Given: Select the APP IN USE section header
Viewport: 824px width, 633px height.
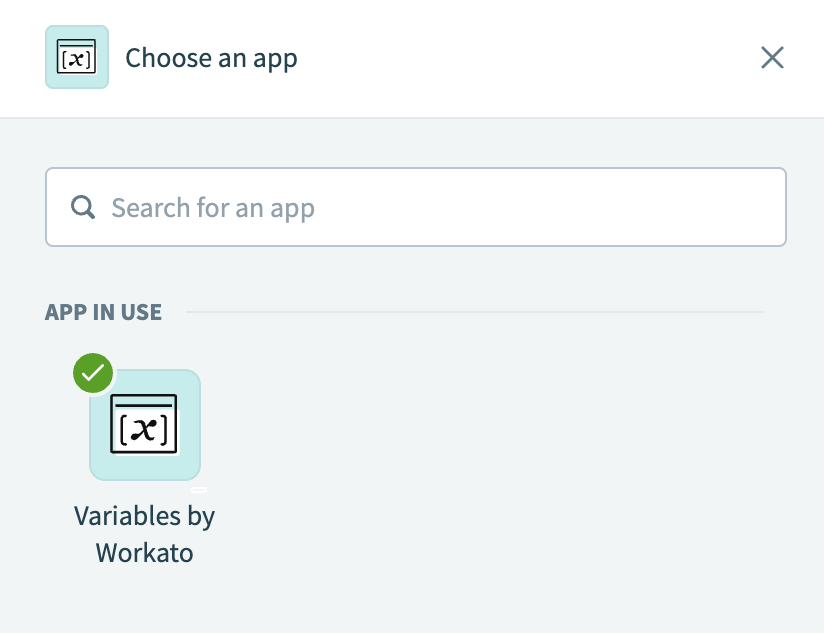Looking at the screenshot, I should pos(103,312).
